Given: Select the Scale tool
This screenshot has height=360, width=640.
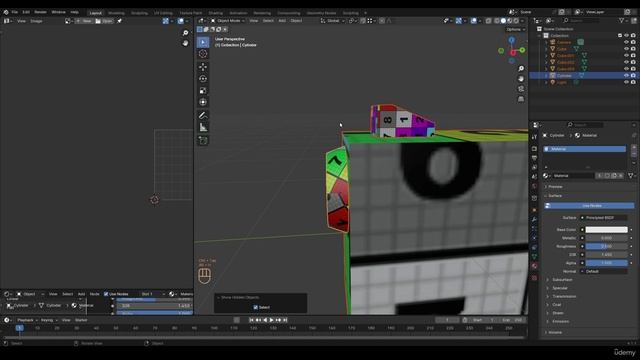Looking at the screenshot, I should (x=203, y=91).
